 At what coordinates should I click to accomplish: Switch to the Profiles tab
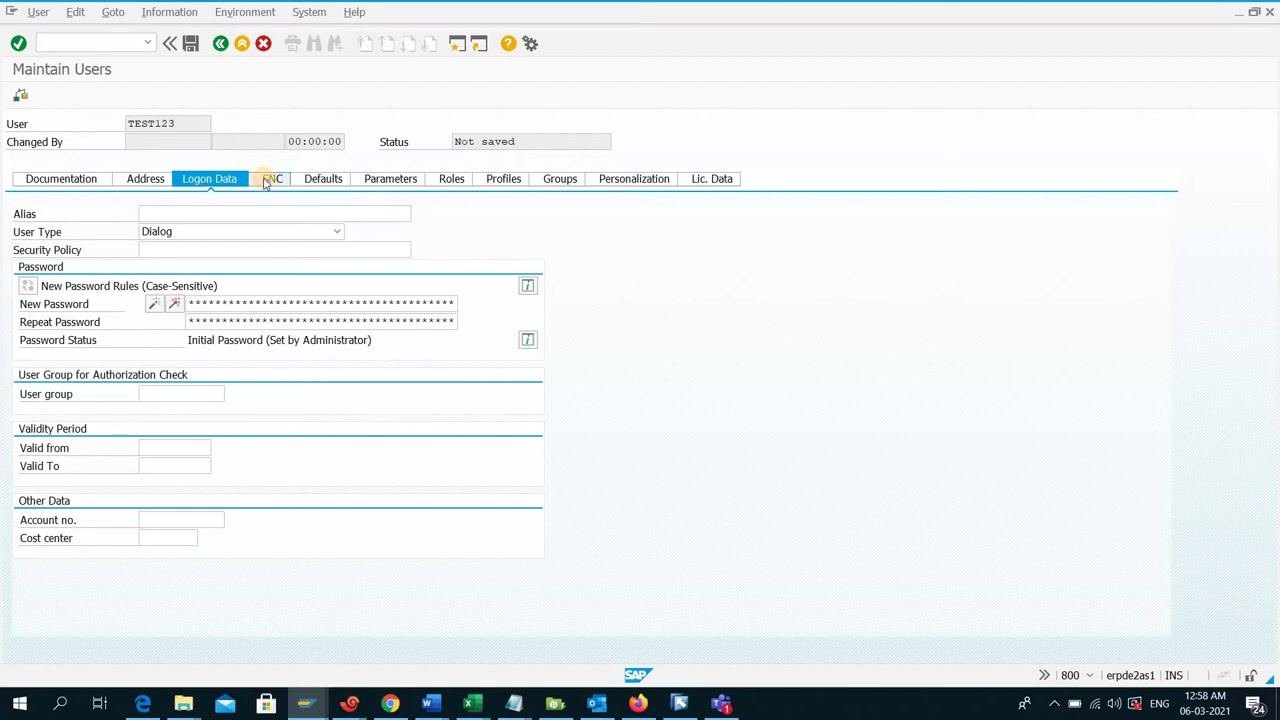pyautogui.click(x=504, y=179)
